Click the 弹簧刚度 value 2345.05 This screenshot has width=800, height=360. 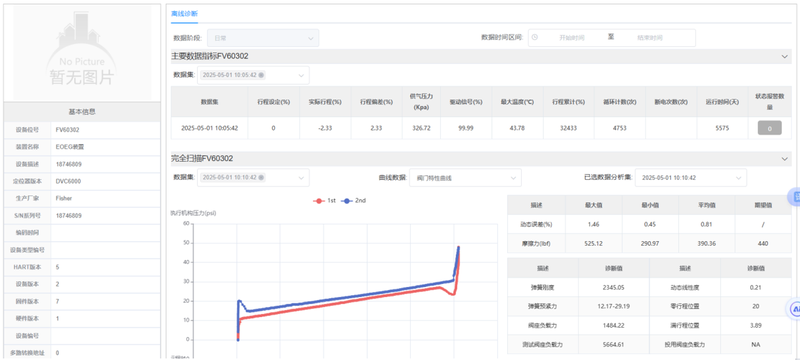(x=614, y=287)
